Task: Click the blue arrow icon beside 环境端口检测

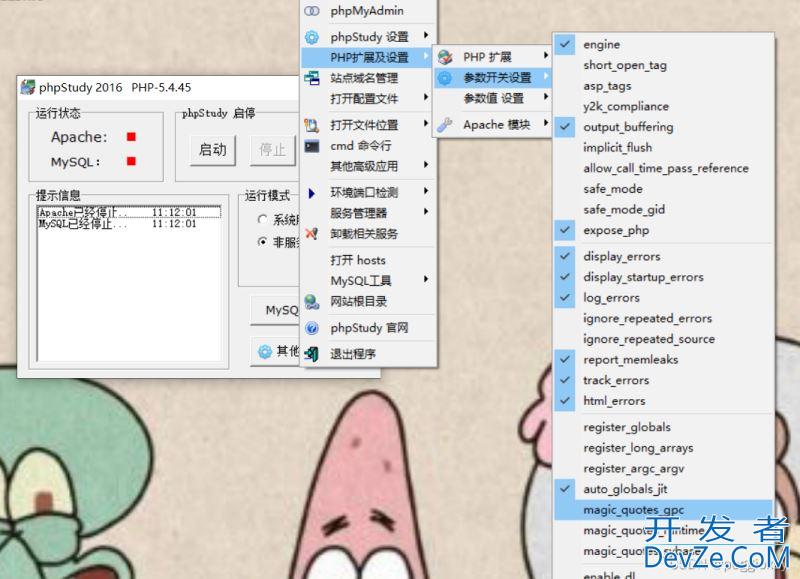Action: pyautogui.click(x=312, y=193)
